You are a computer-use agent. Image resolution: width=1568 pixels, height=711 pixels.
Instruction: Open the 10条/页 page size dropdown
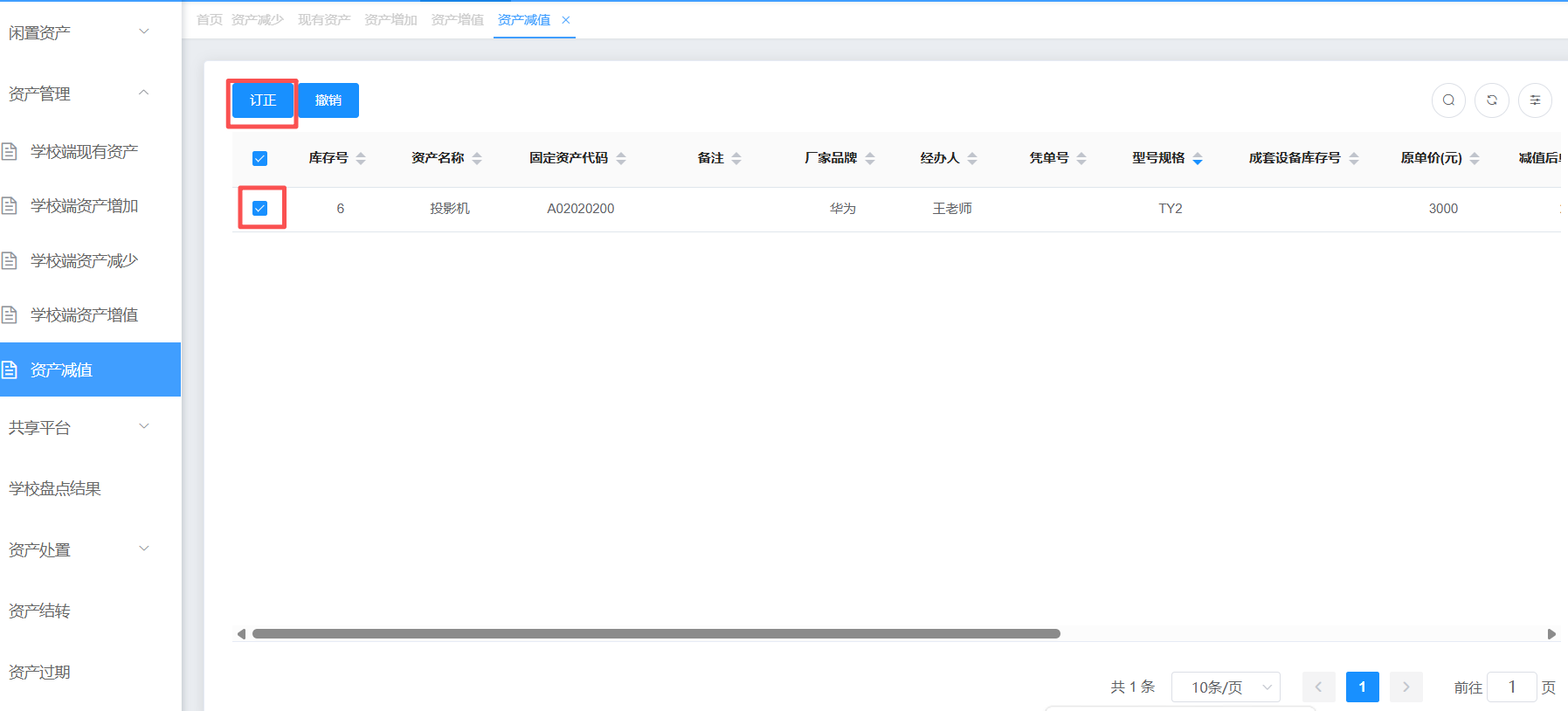[1226, 687]
